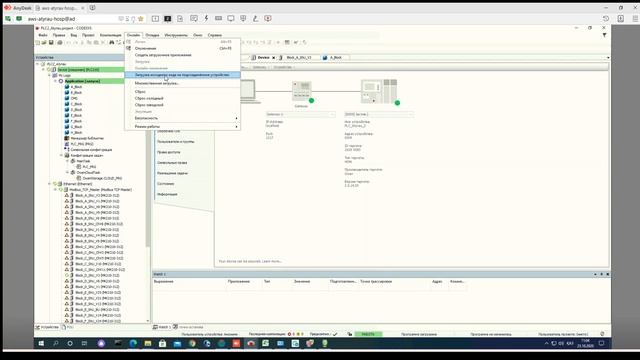Collapse Modbus_TCP_Master tree node
The height and width of the screenshot is (360, 640).
[x=56, y=190]
